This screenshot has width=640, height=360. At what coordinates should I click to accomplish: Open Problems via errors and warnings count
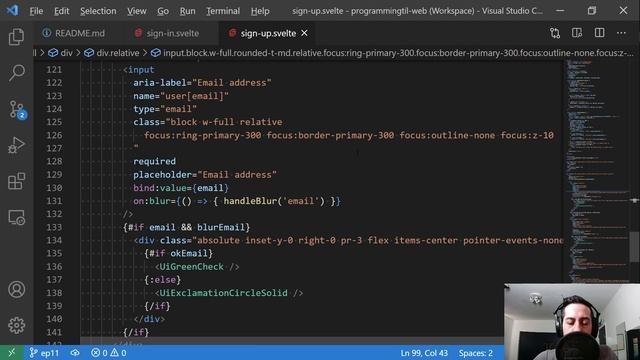coord(109,353)
